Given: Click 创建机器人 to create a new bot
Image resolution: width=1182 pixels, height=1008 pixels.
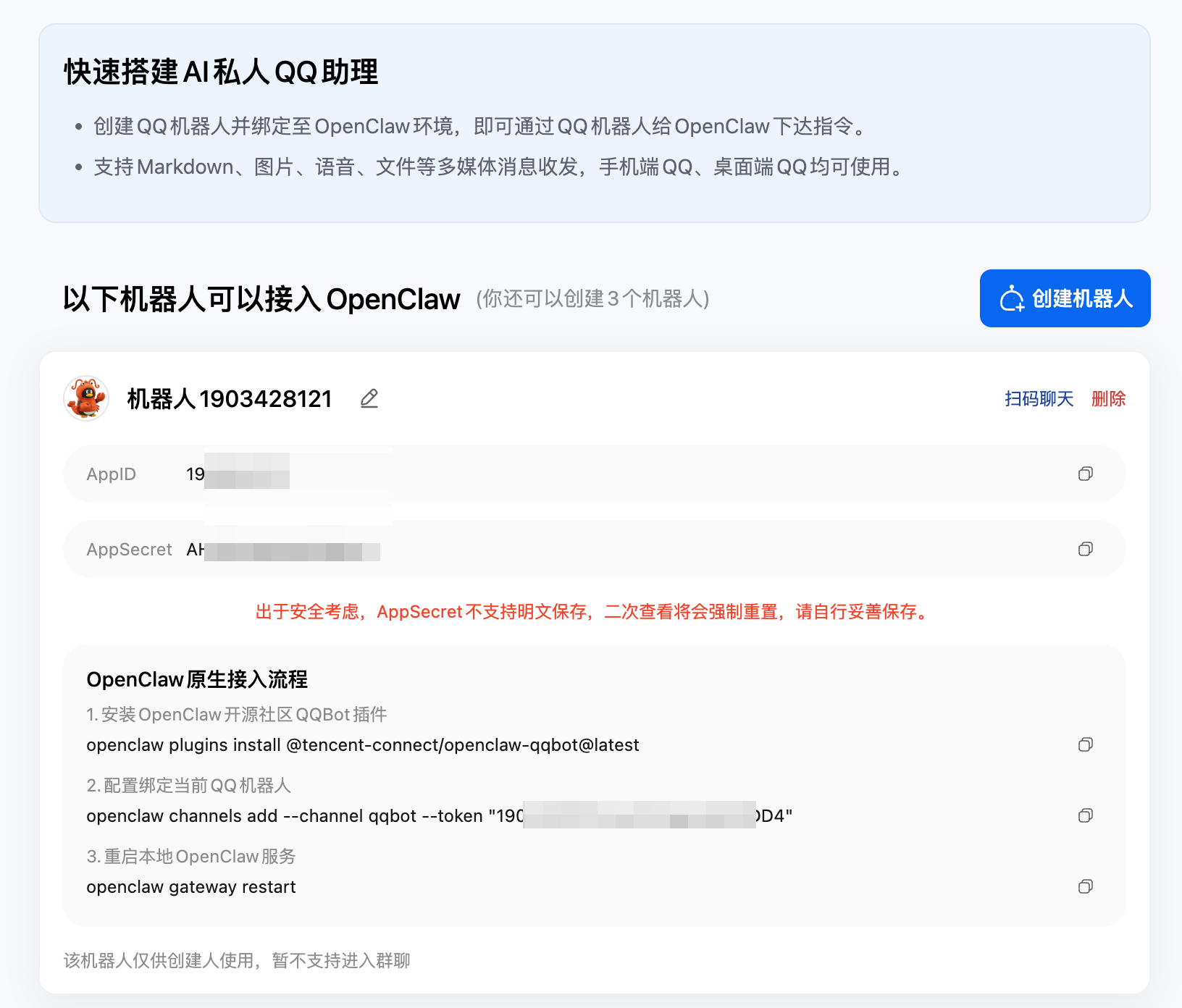Looking at the screenshot, I should pos(1065,298).
